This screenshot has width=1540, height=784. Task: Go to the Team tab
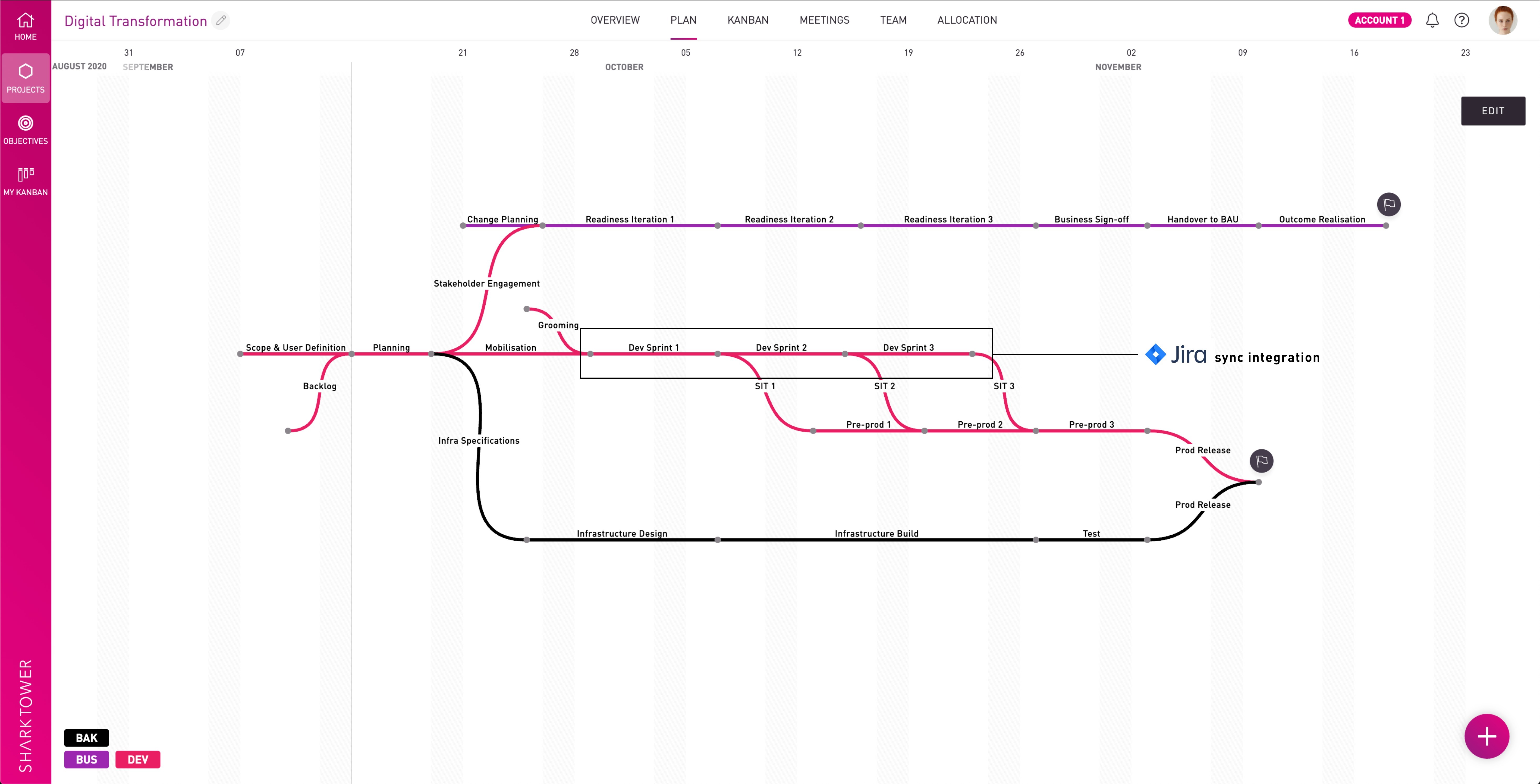pyautogui.click(x=893, y=20)
